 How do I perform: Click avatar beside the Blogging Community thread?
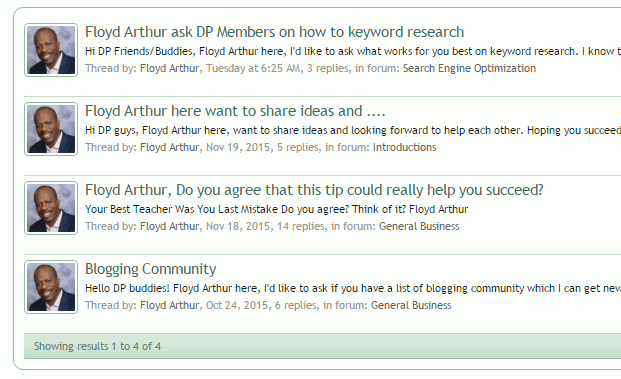[x=51, y=287]
